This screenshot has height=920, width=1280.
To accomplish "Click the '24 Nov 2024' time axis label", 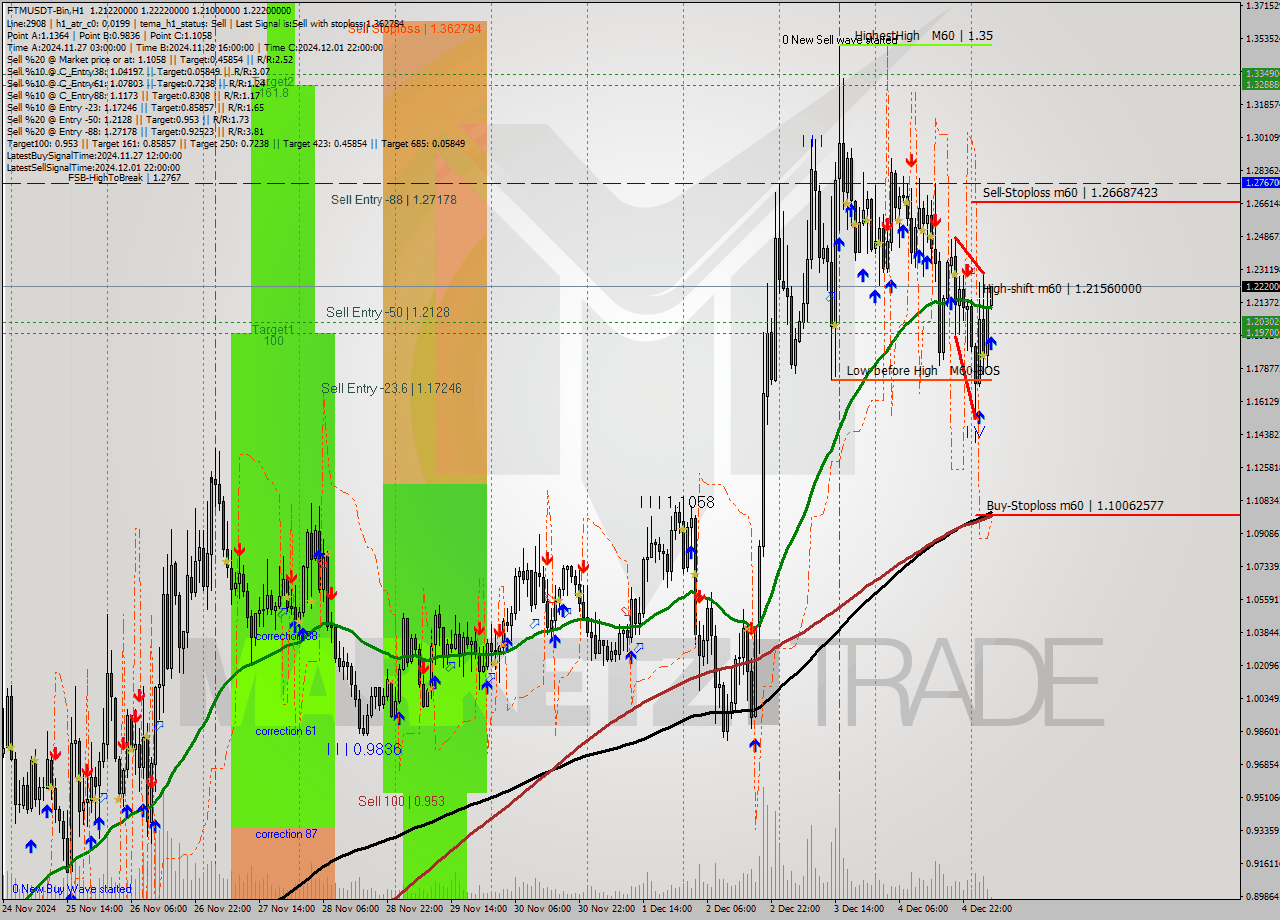I will 30,910.
